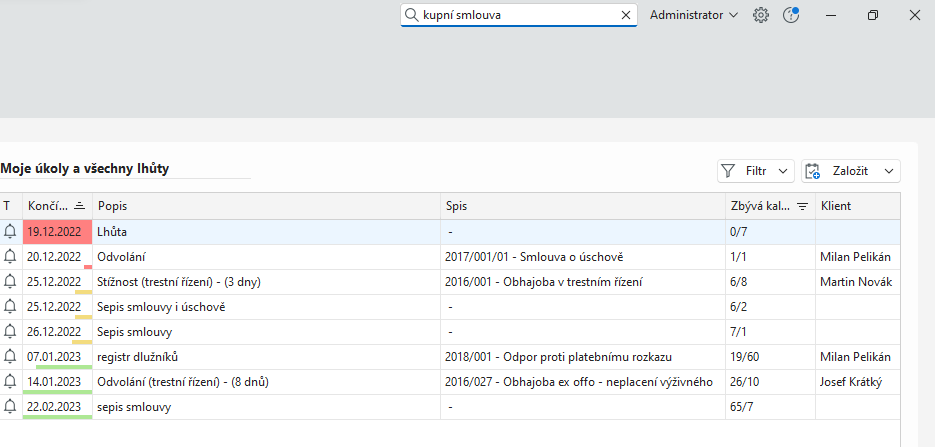The image size is (935, 447).
Task: Click the filter icon in the Zbývá kal. column
Action: (802, 206)
